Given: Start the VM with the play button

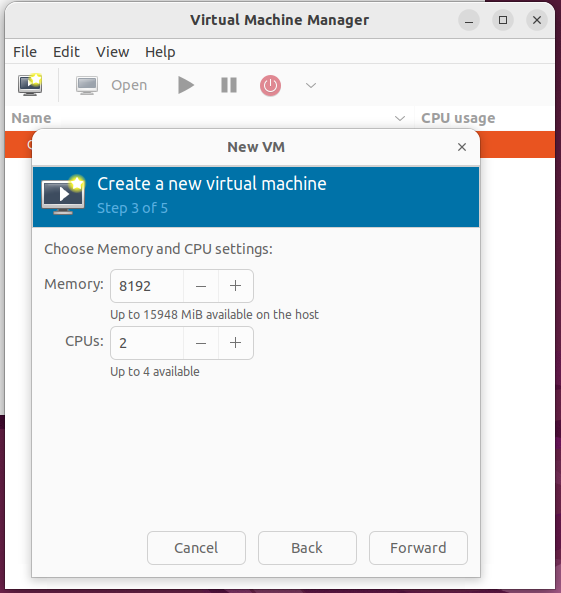Looking at the screenshot, I should coord(186,85).
